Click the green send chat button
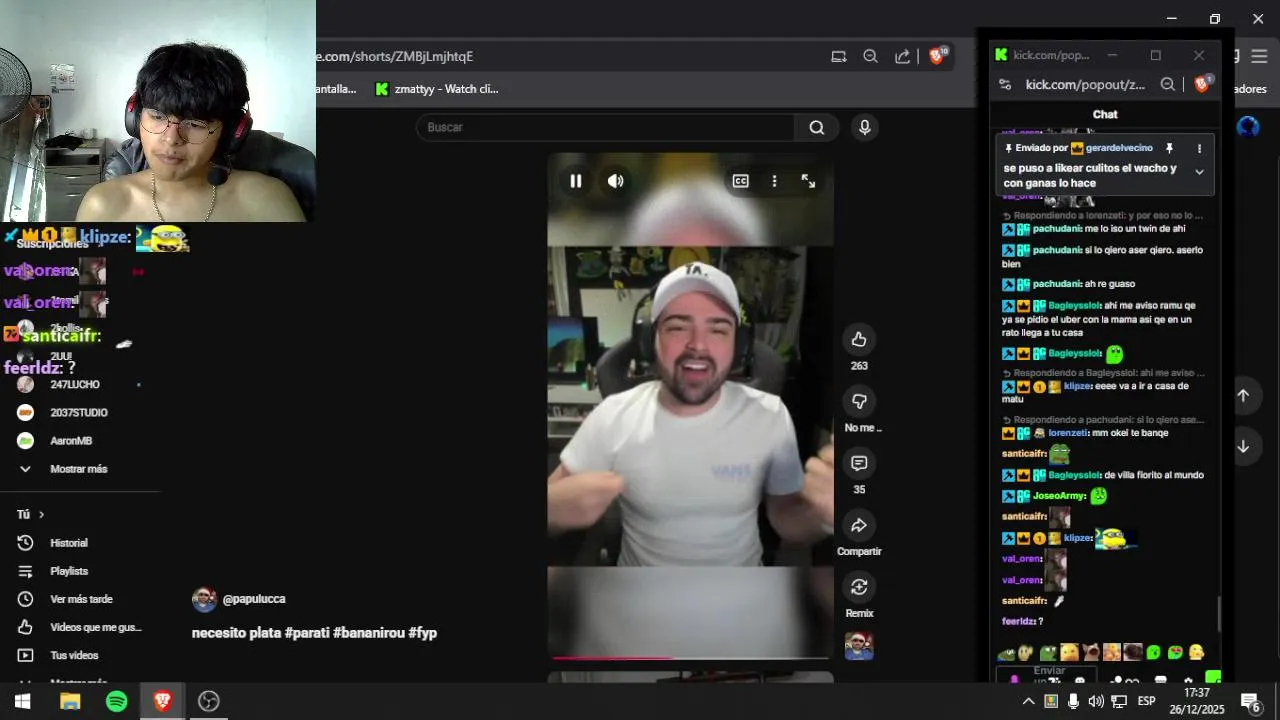 click(1212, 678)
